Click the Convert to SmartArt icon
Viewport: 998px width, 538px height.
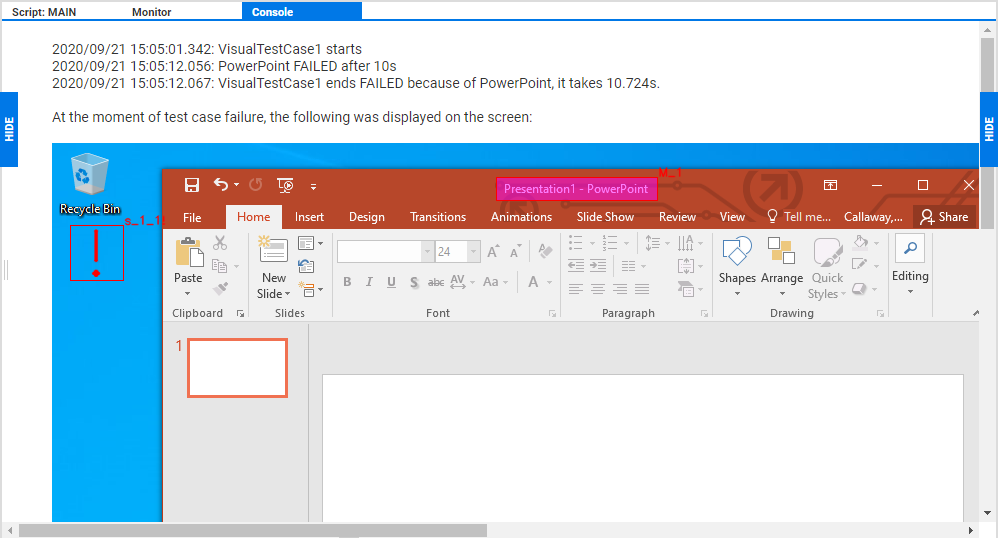click(x=685, y=289)
